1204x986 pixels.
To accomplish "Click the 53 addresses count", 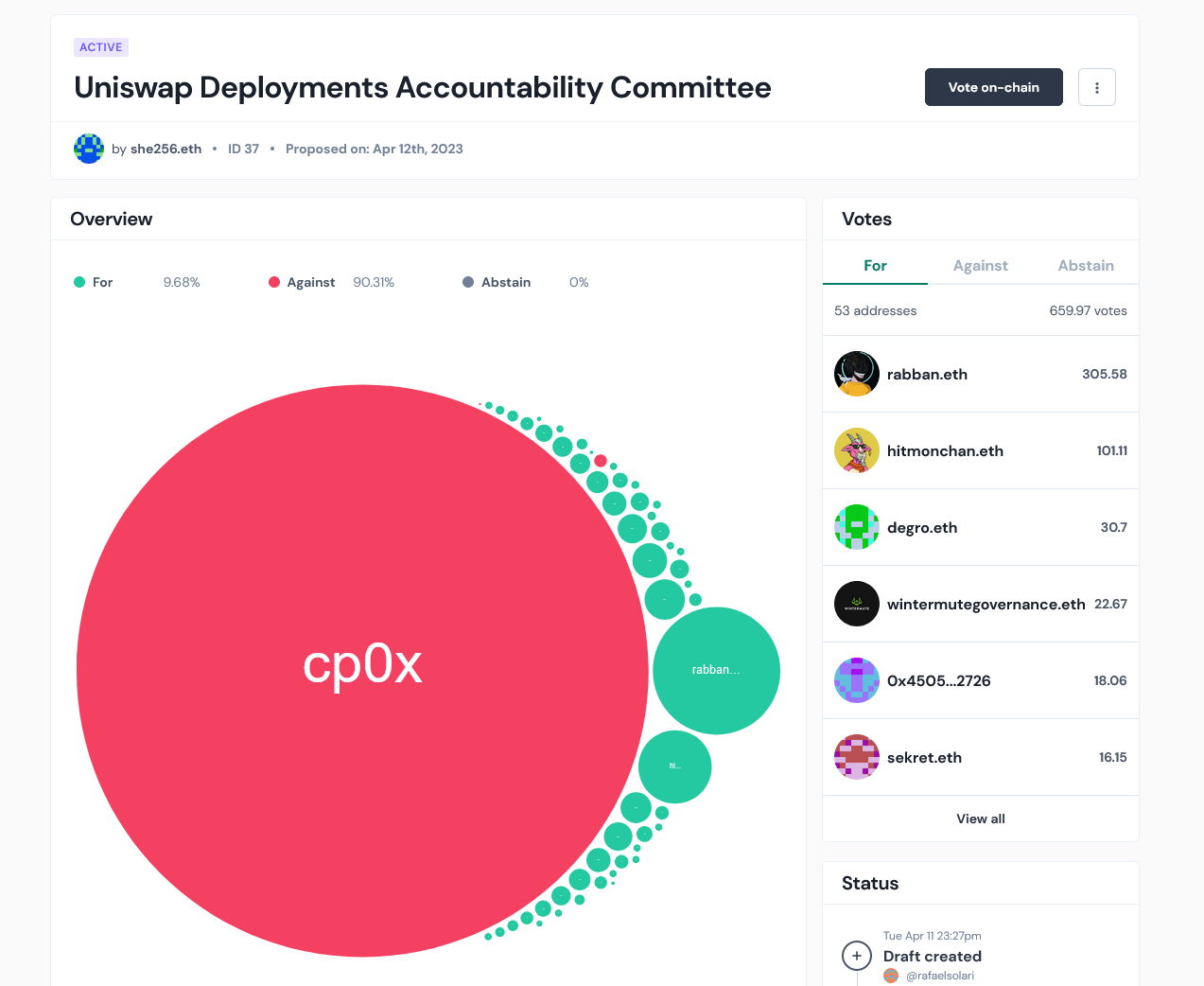I will (876, 310).
